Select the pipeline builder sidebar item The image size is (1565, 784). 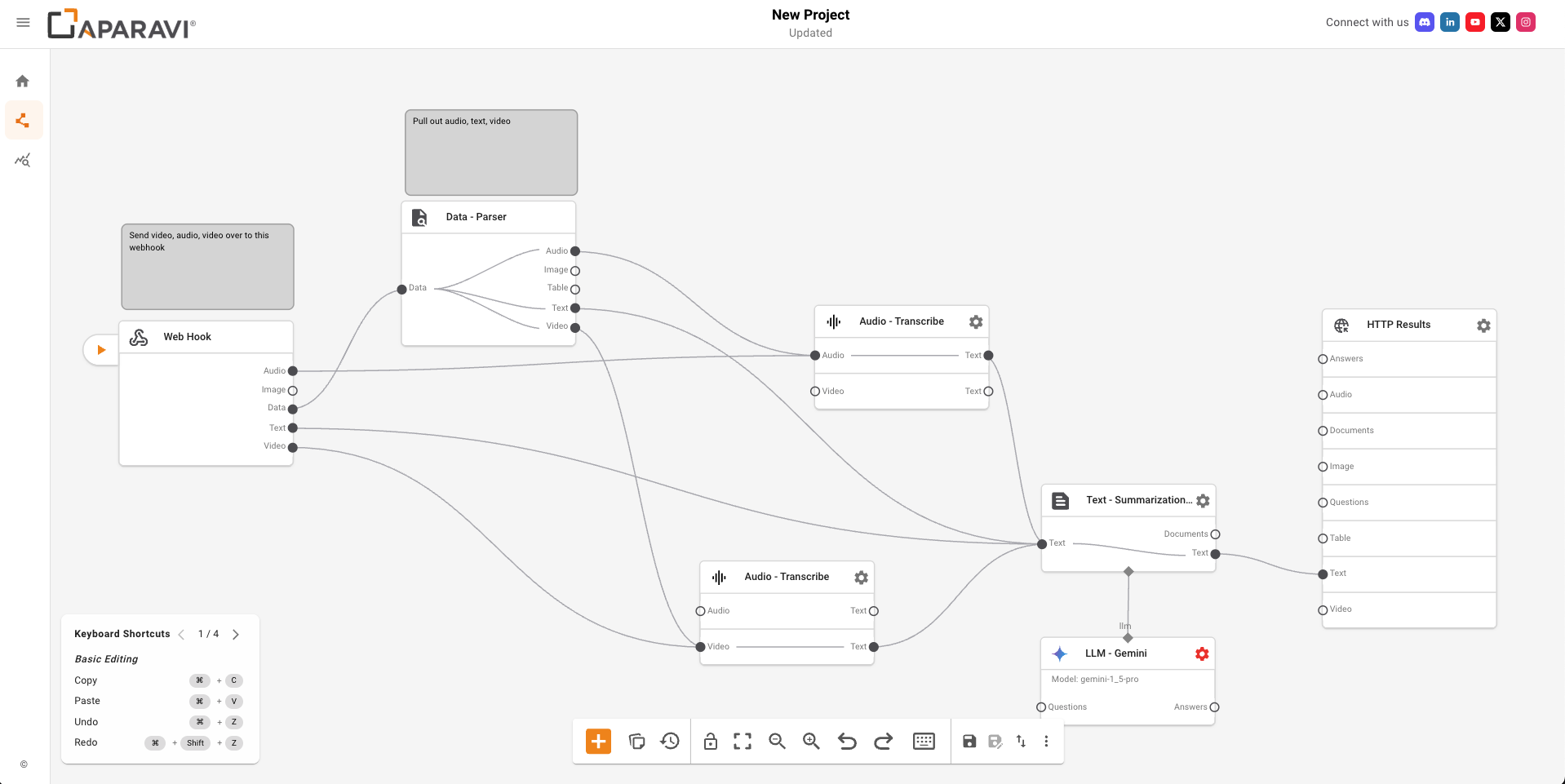[x=23, y=121]
